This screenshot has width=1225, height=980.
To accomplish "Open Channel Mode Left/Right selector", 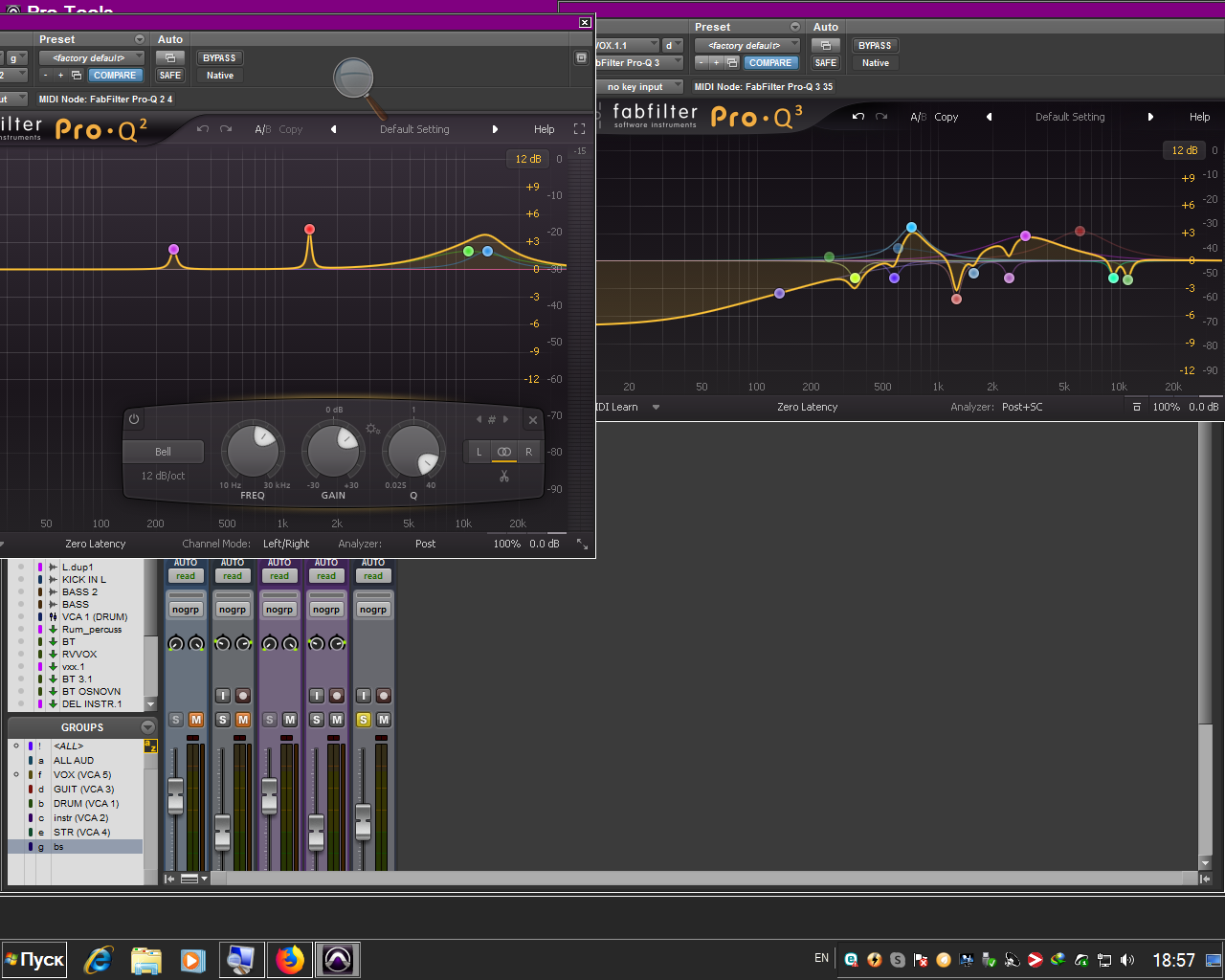I will pos(286,544).
